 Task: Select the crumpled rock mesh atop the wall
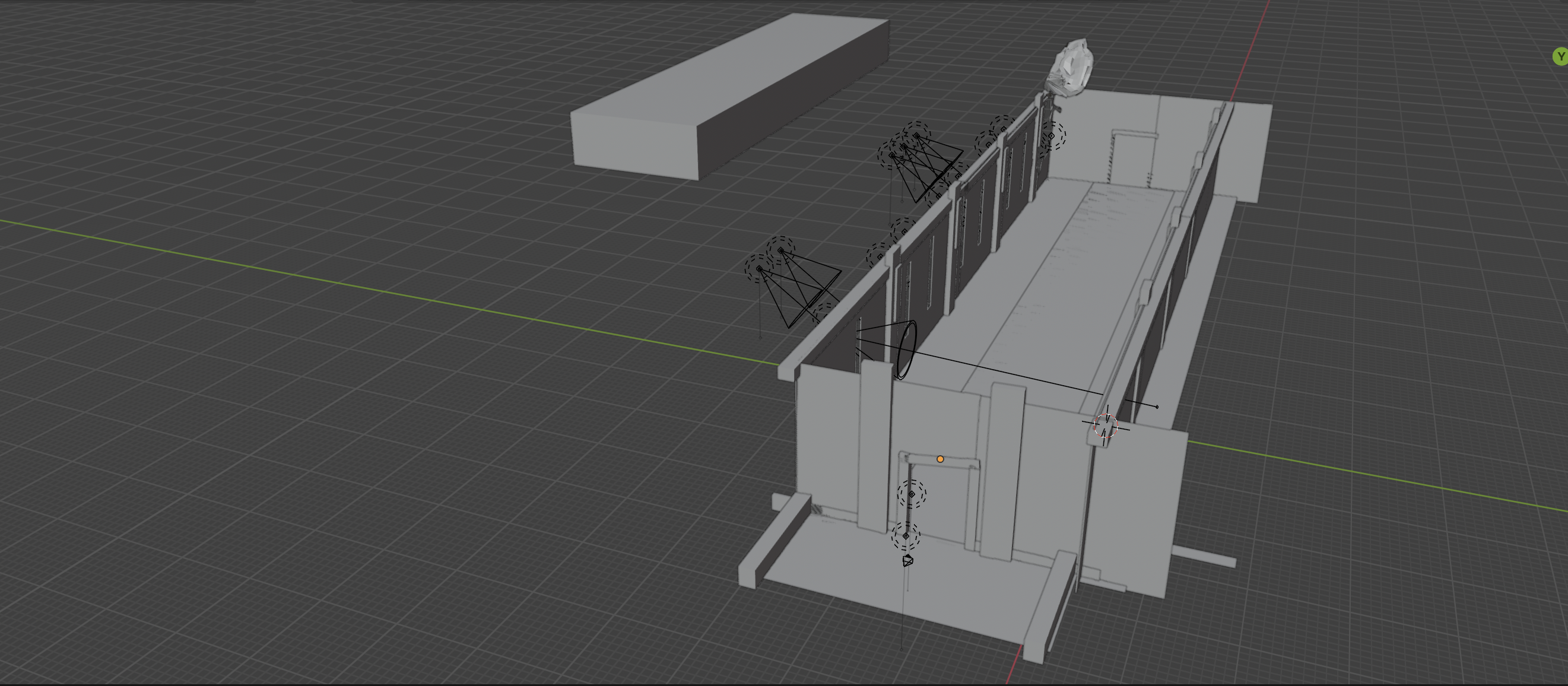[x=1069, y=67]
